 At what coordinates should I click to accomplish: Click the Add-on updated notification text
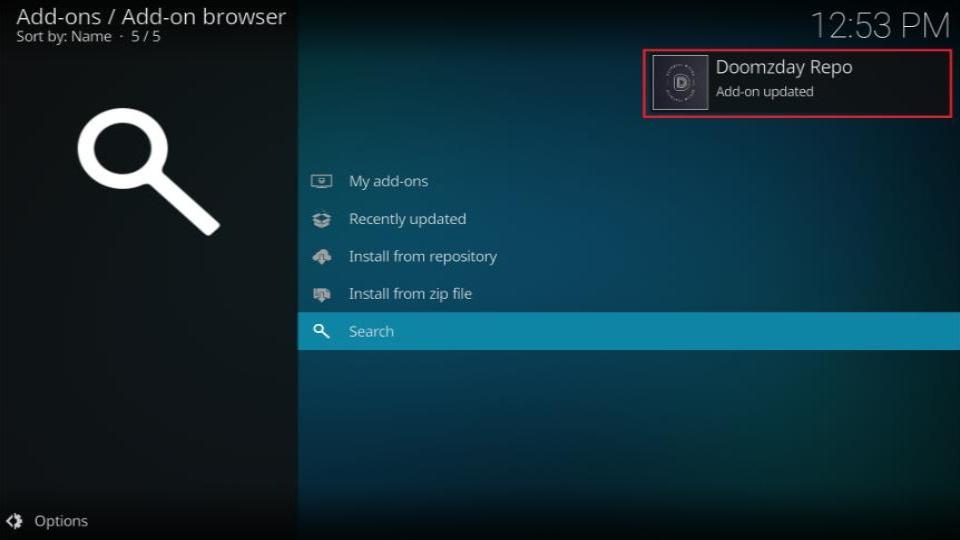pos(764,92)
